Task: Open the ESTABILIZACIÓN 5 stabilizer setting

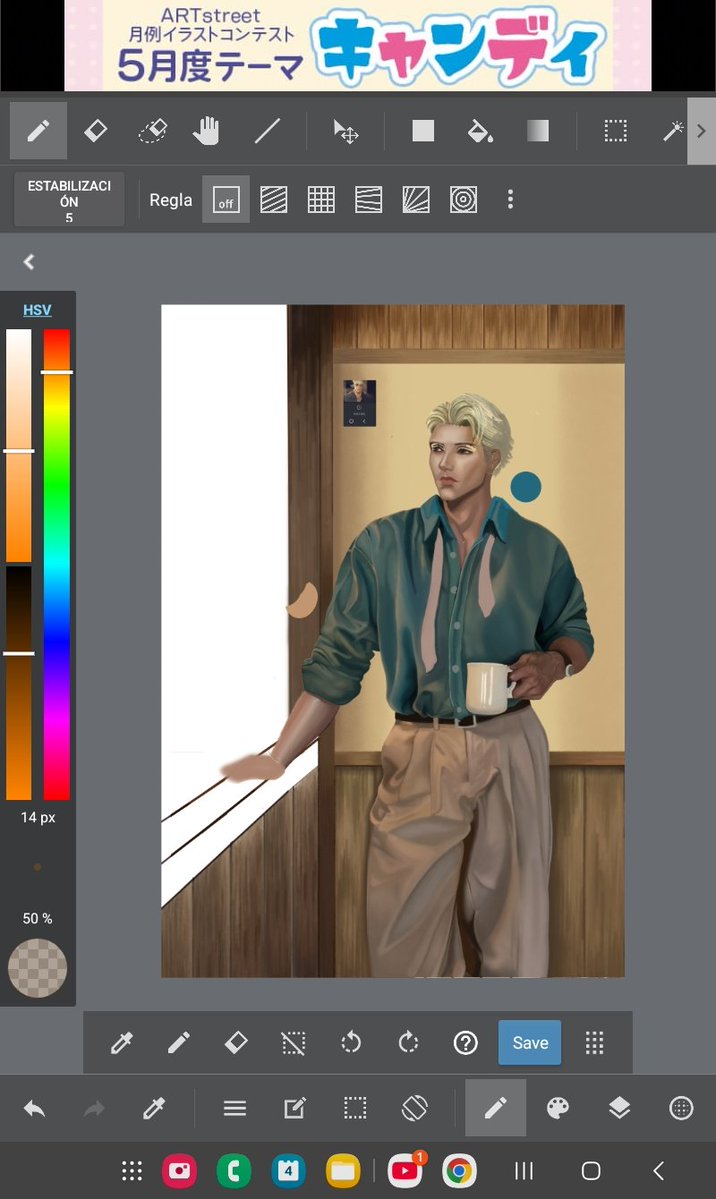Action: (x=69, y=200)
